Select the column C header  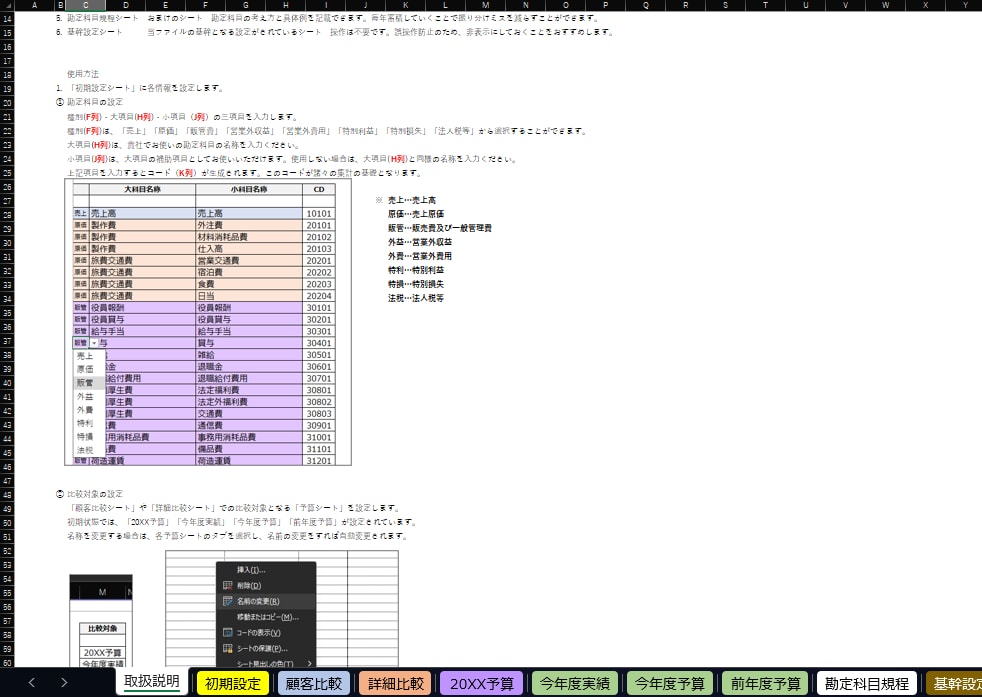(86, 5)
